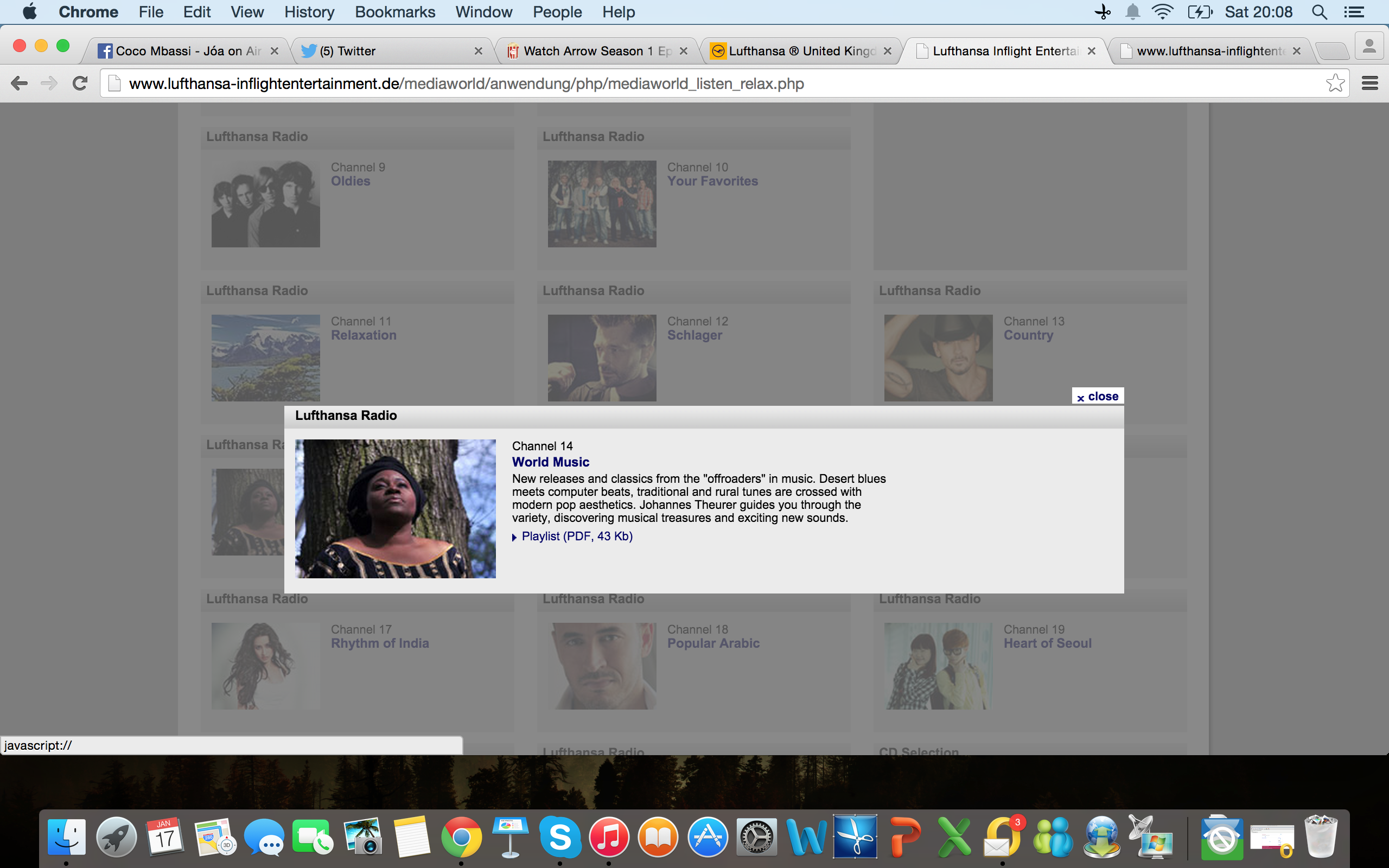Close the Twitter tab
This screenshot has width=1389, height=868.
click(478, 51)
